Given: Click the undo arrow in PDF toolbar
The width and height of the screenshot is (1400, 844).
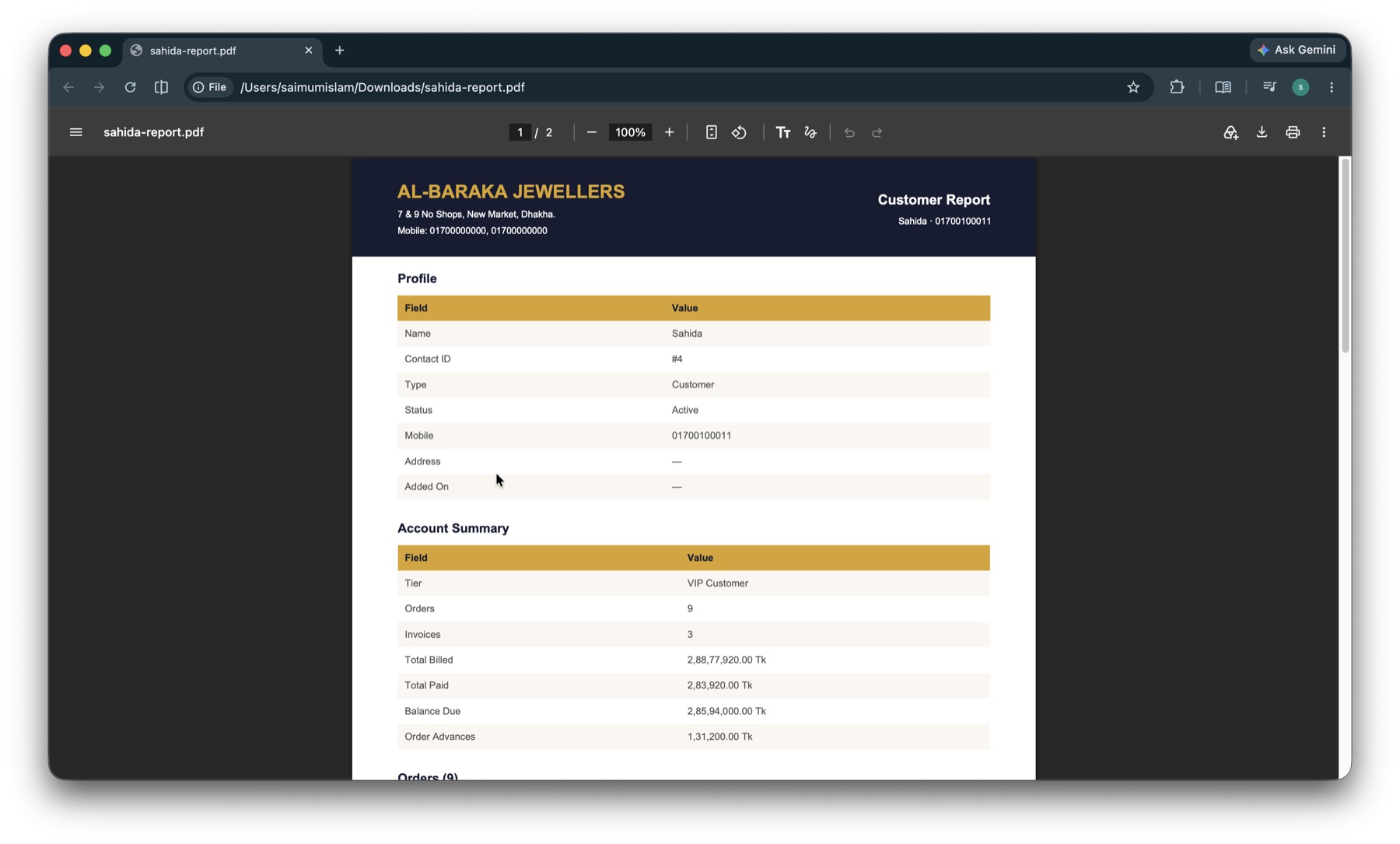Looking at the screenshot, I should click(849, 132).
